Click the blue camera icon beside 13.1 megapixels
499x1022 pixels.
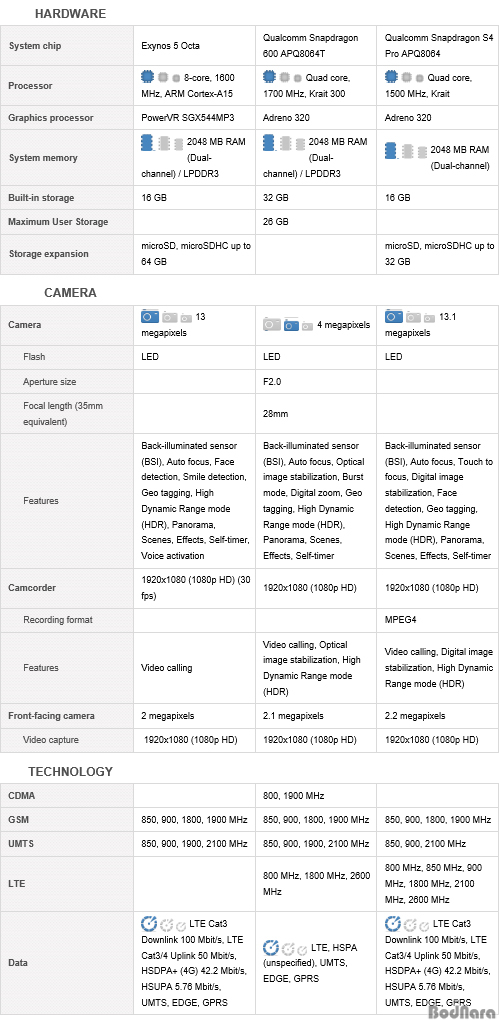394,317
